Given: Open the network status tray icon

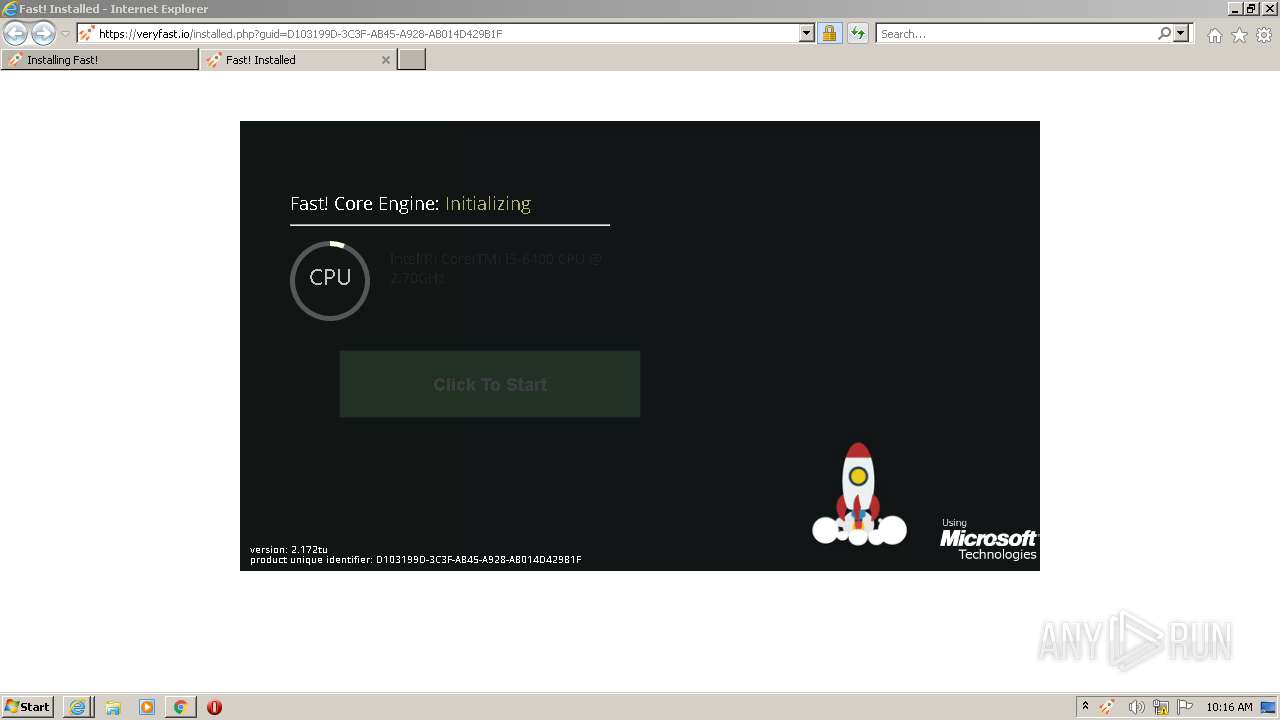Looking at the screenshot, I should (x=1161, y=707).
